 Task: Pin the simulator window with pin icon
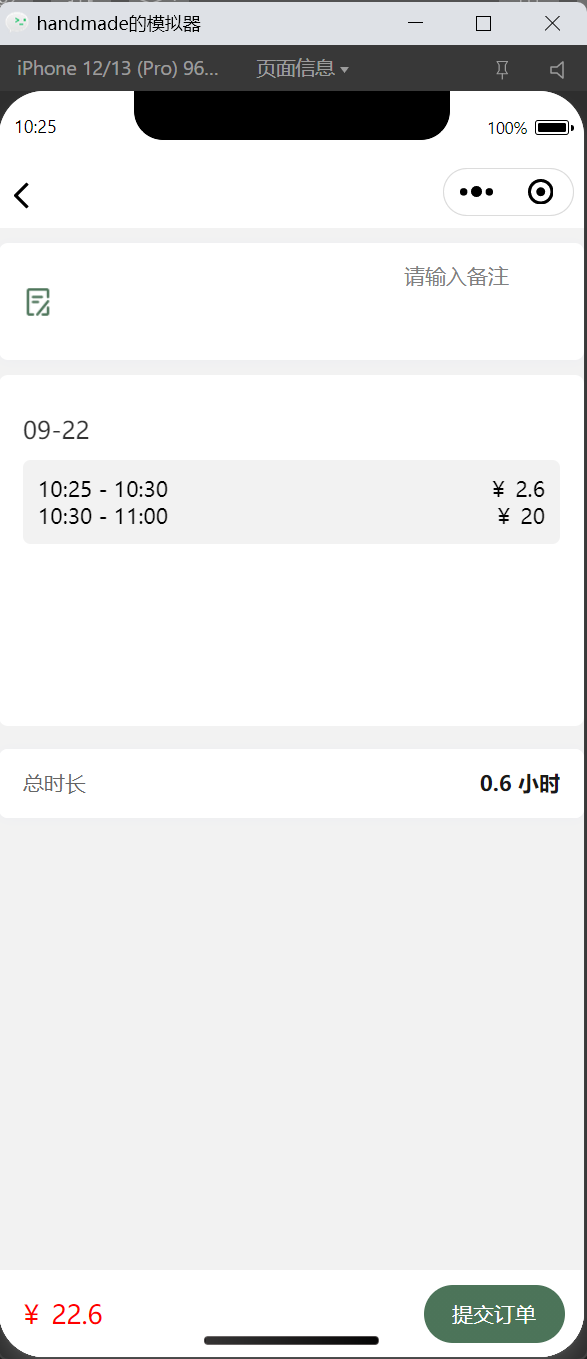(x=502, y=69)
